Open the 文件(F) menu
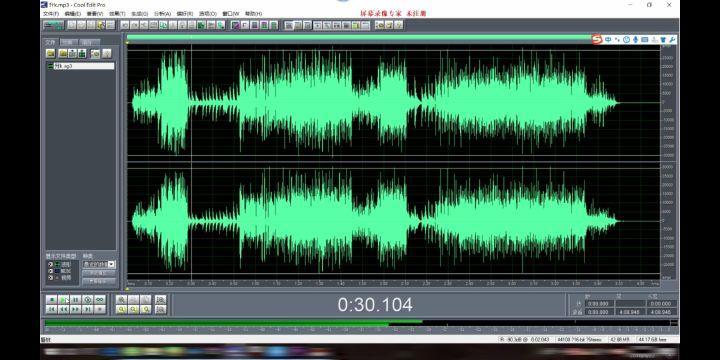720x360 pixels. pos(51,14)
